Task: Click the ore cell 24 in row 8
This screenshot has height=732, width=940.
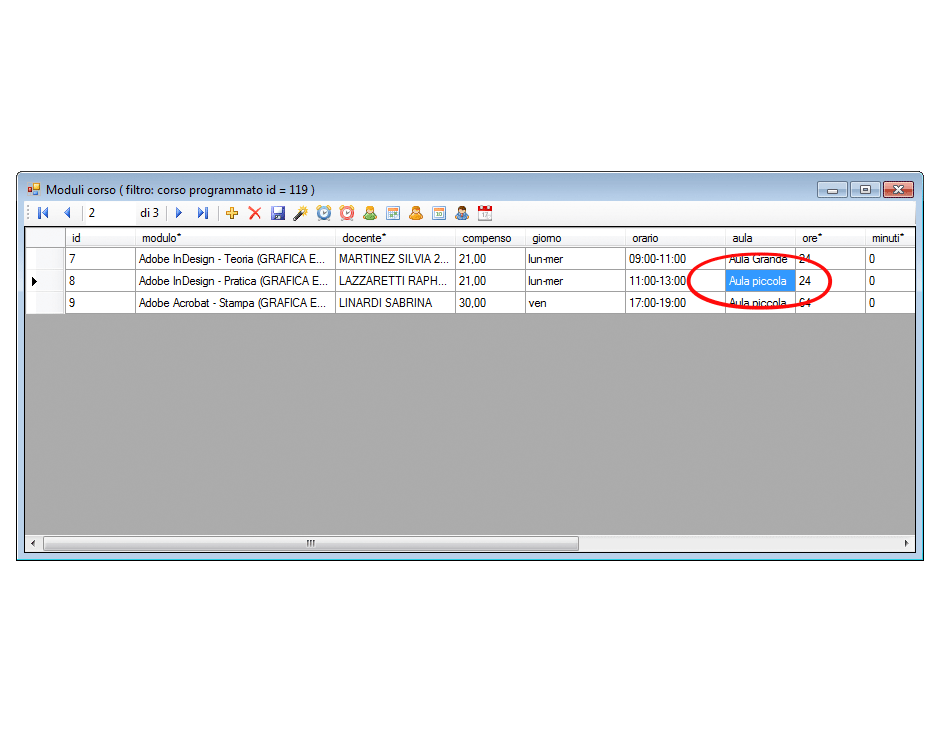Action: (x=830, y=281)
